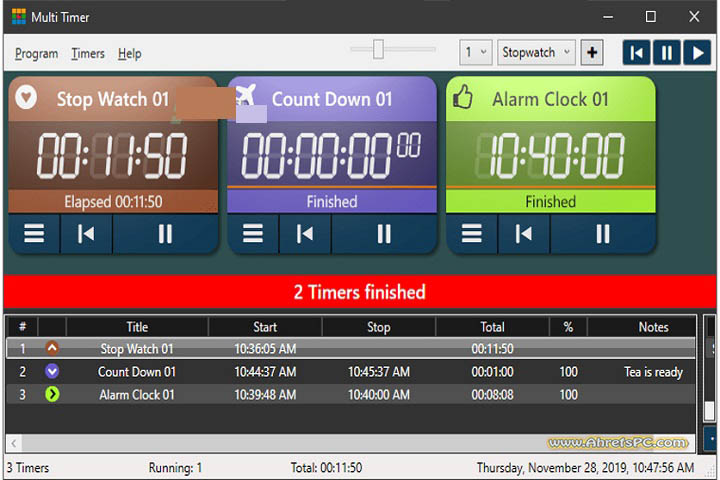Click the purple down-arrow icon in row 2

[52, 371]
